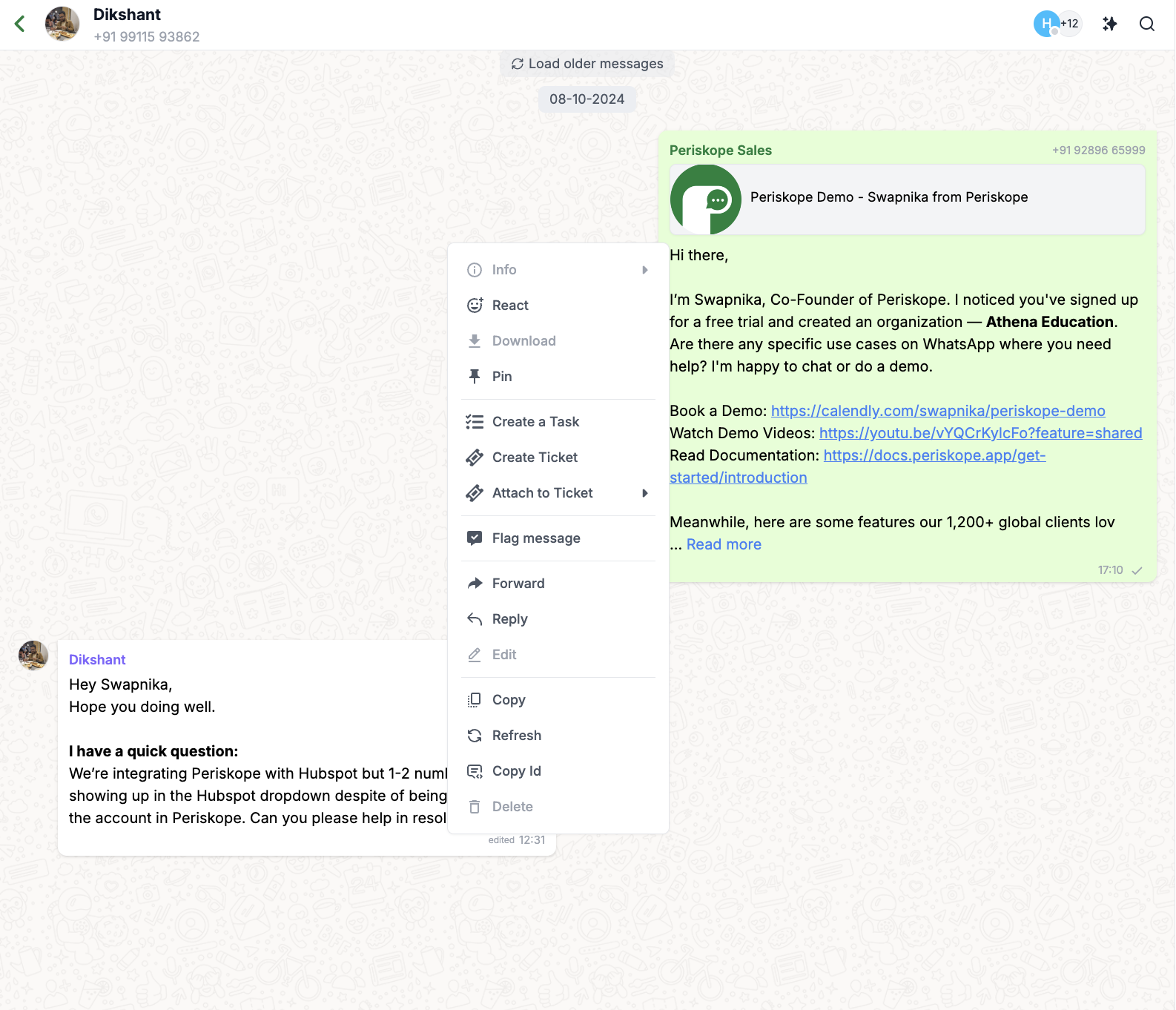Click the bold Athena Education text
The height and width of the screenshot is (1010, 1176).
coord(1050,322)
